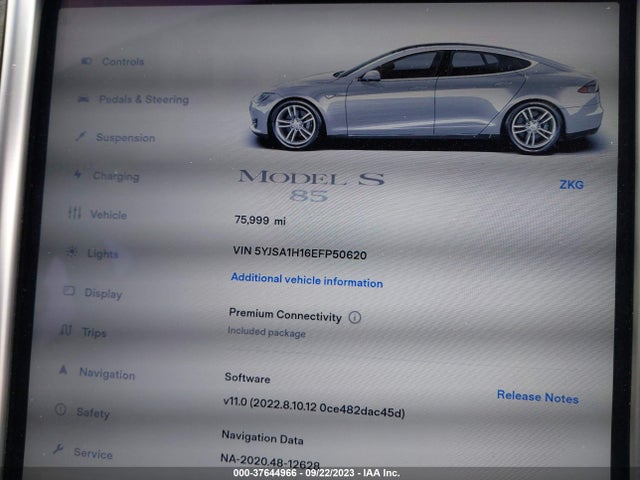Tap the 75,999 mi odometer reading
Viewport: 640px width, 480px height.
[260, 220]
